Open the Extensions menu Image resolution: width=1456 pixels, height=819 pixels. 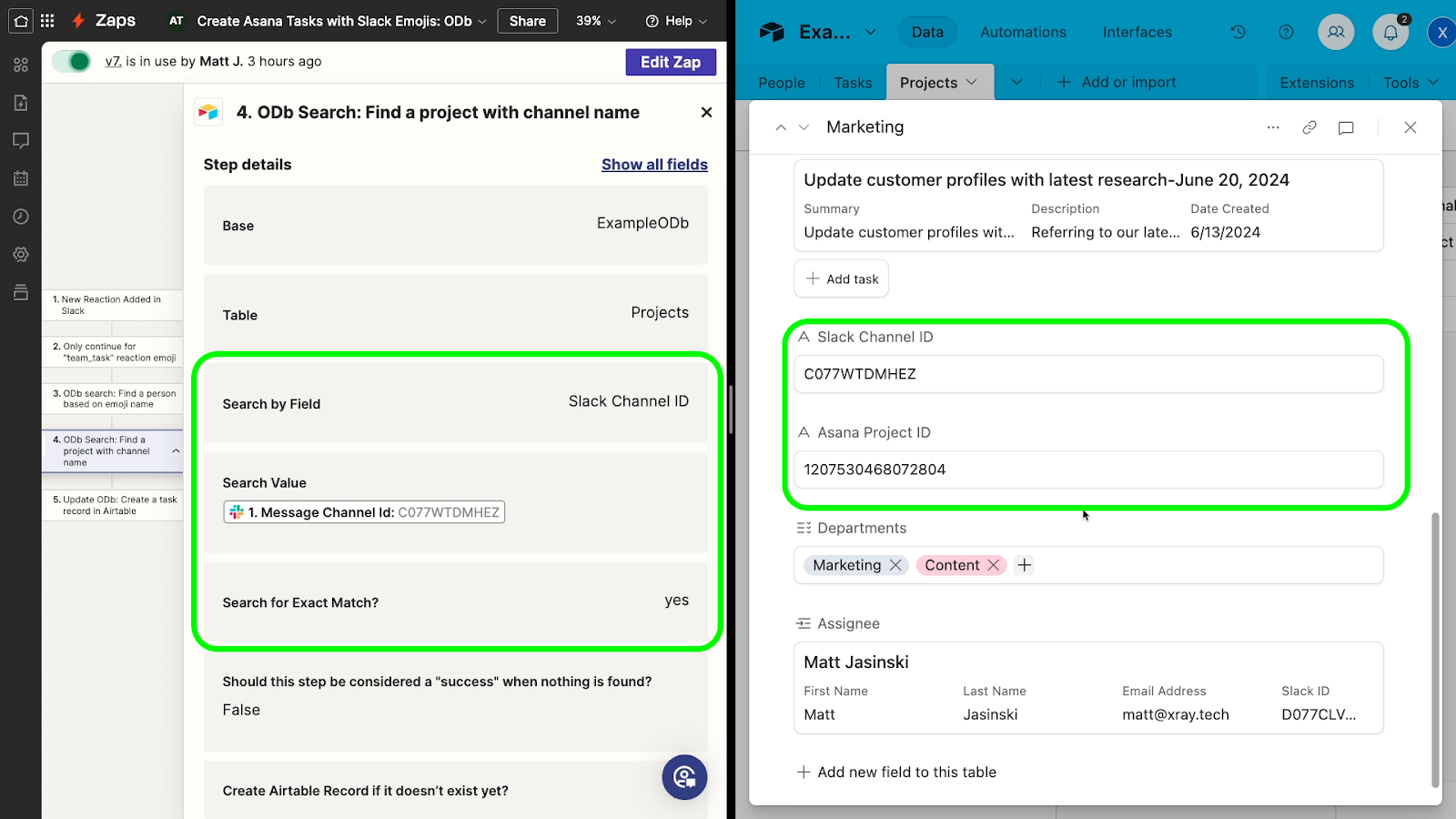[1317, 83]
